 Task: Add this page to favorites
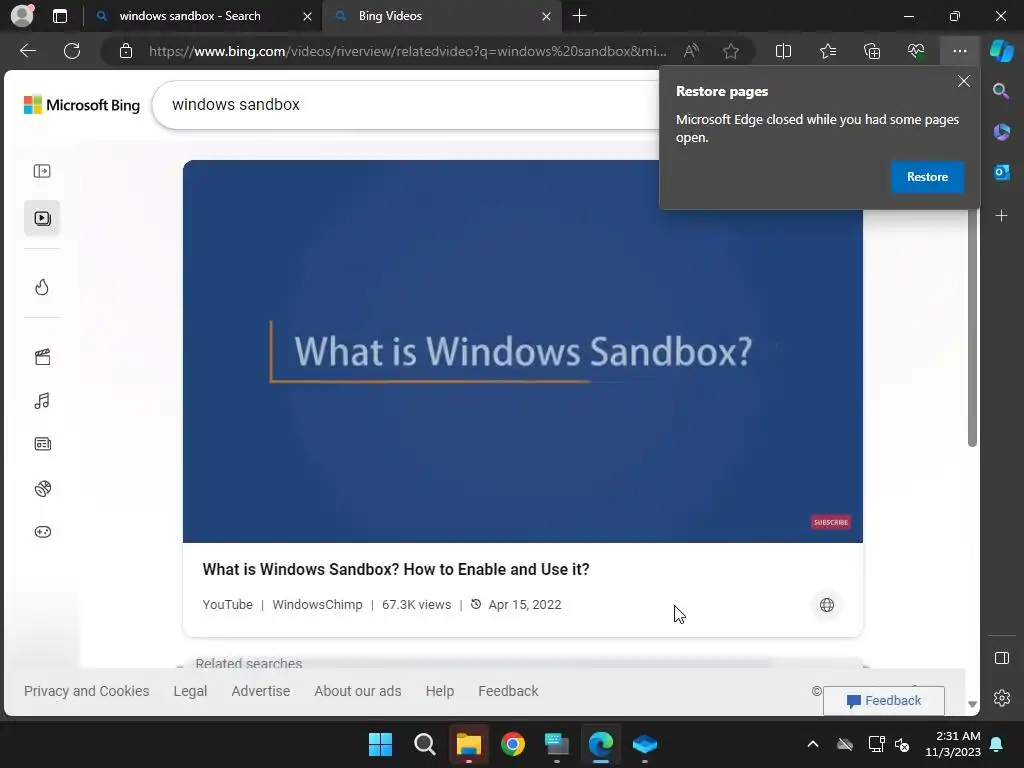pyautogui.click(x=731, y=51)
